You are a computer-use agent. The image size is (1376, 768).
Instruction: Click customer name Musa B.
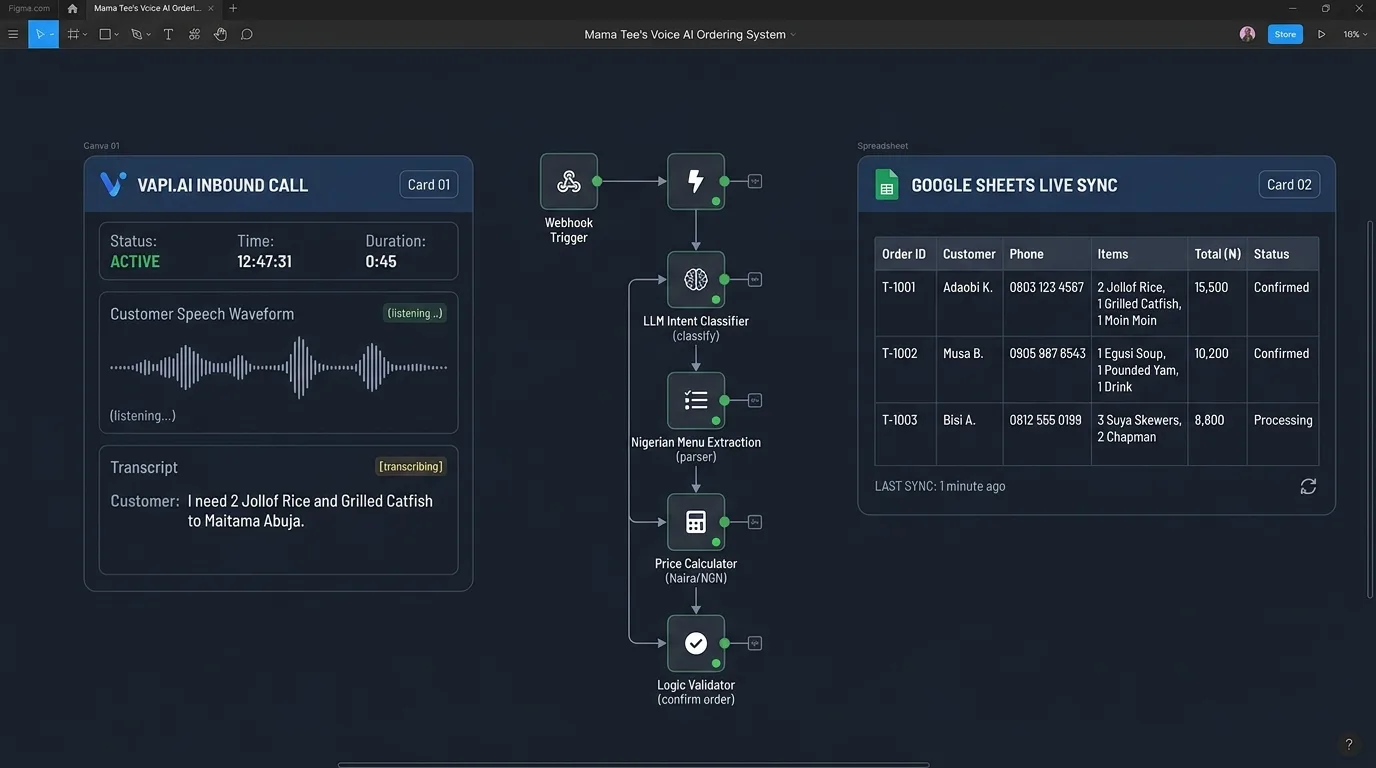pos(963,353)
